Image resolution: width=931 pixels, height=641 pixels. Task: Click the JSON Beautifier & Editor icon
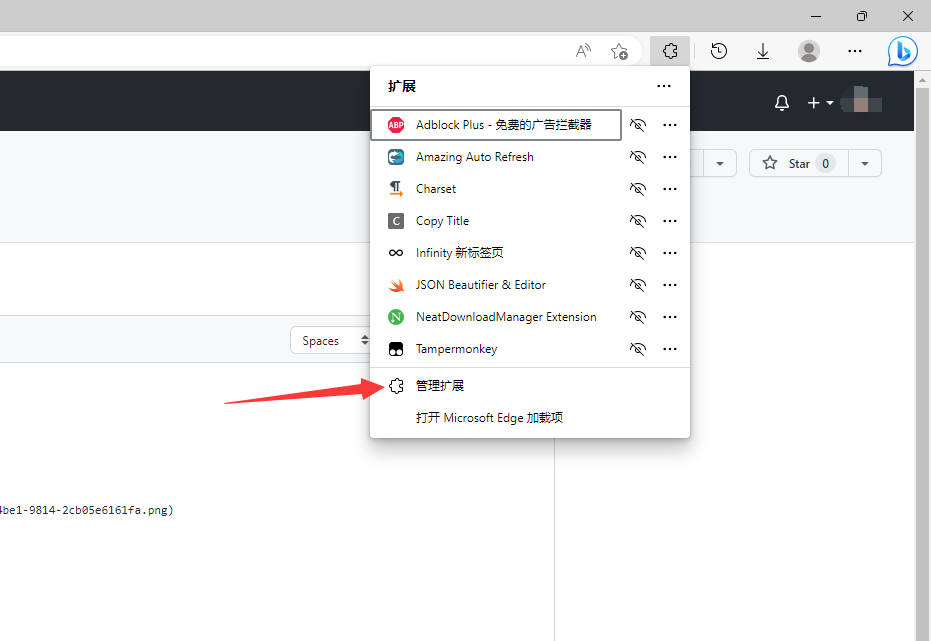coord(396,285)
